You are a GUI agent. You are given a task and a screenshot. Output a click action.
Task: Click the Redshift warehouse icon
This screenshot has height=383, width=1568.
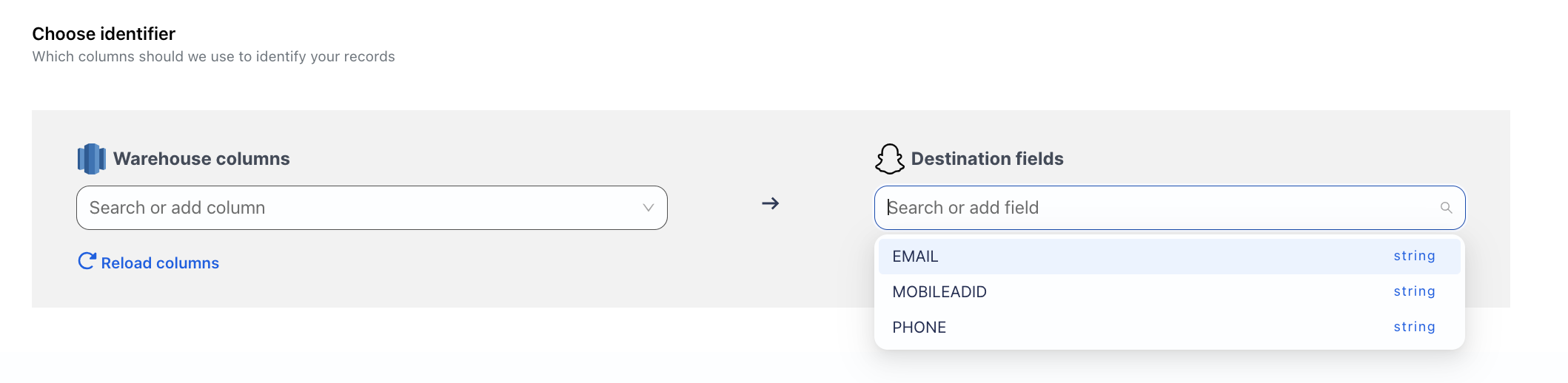point(91,159)
